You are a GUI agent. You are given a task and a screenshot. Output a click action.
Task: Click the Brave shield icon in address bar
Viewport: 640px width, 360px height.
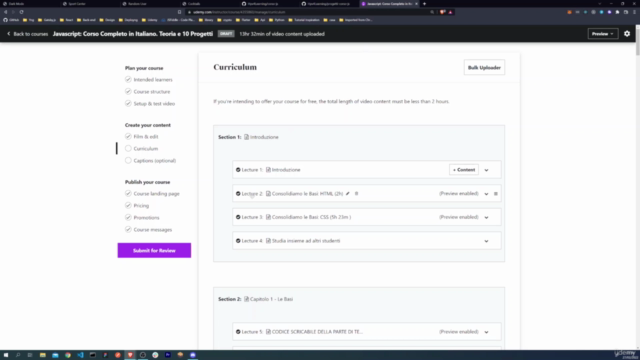[x=442, y=12]
